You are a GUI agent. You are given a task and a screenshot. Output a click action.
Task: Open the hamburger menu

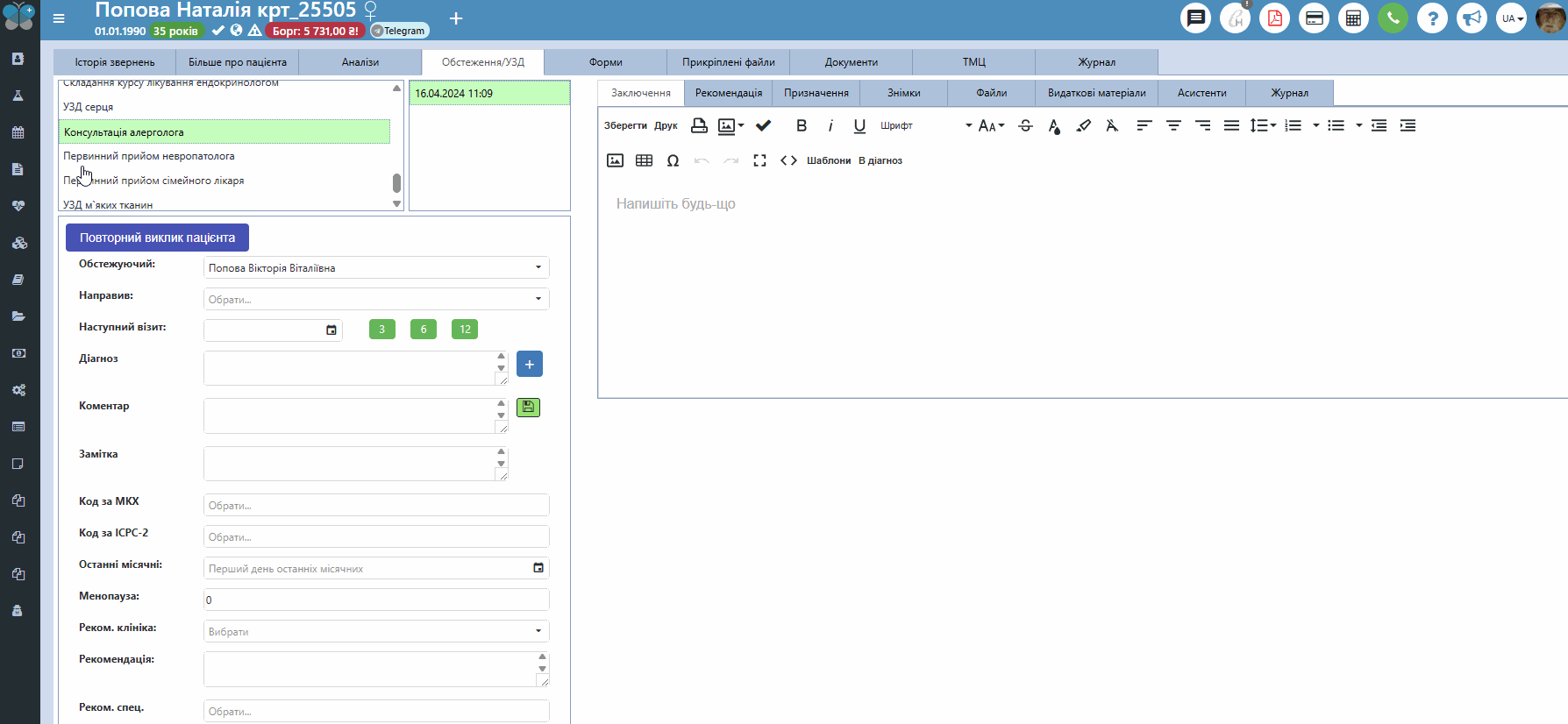point(59,18)
